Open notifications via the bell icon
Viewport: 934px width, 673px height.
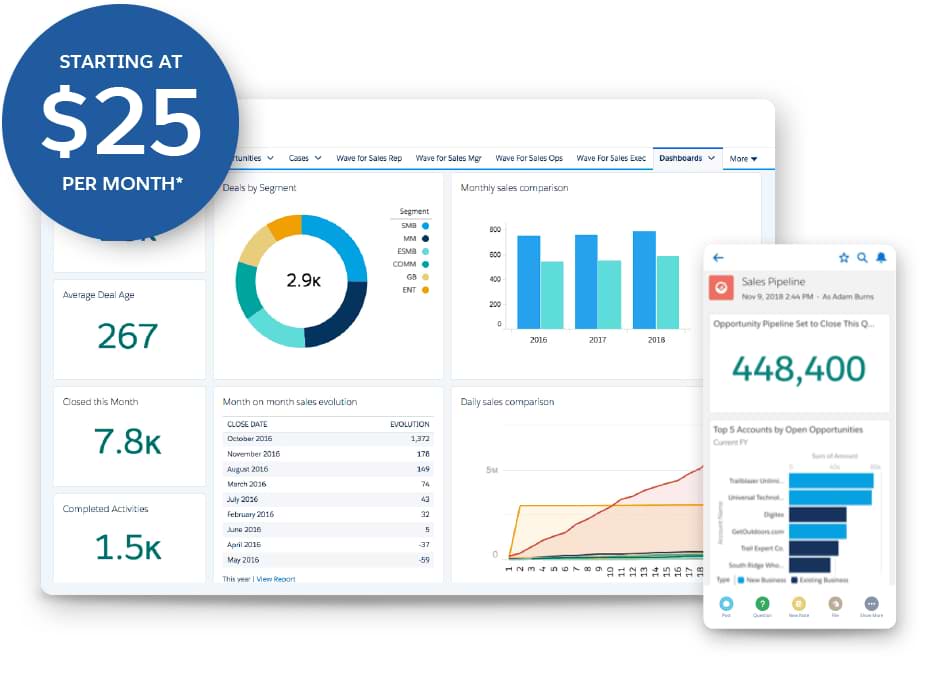tap(881, 258)
